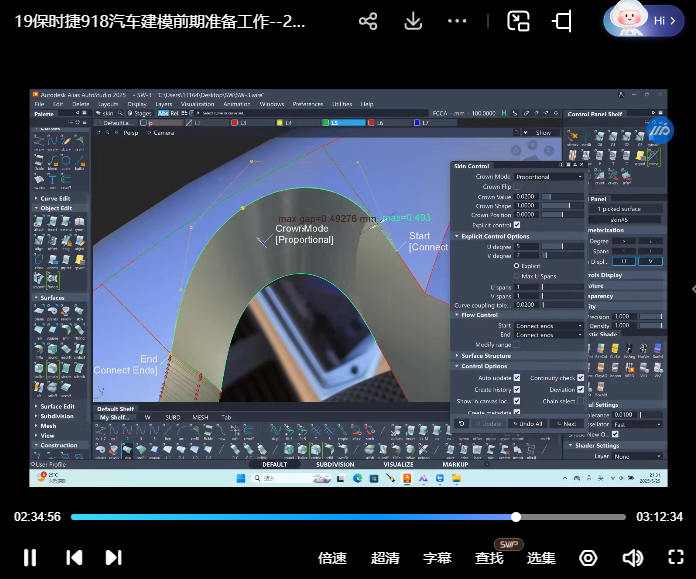The width and height of the screenshot is (696, 579).
Task: Toggle the Explicit control checkbox
Action: tap(517, 226)
